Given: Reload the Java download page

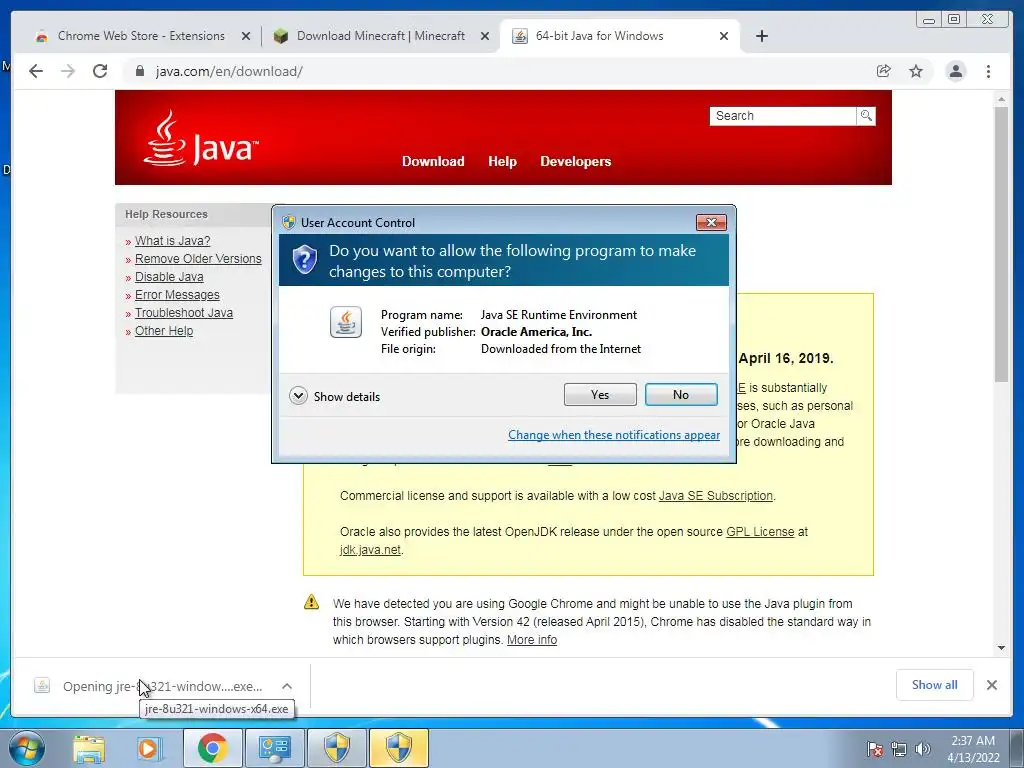Looking at the screenshot, I should (x=100, y=71).
